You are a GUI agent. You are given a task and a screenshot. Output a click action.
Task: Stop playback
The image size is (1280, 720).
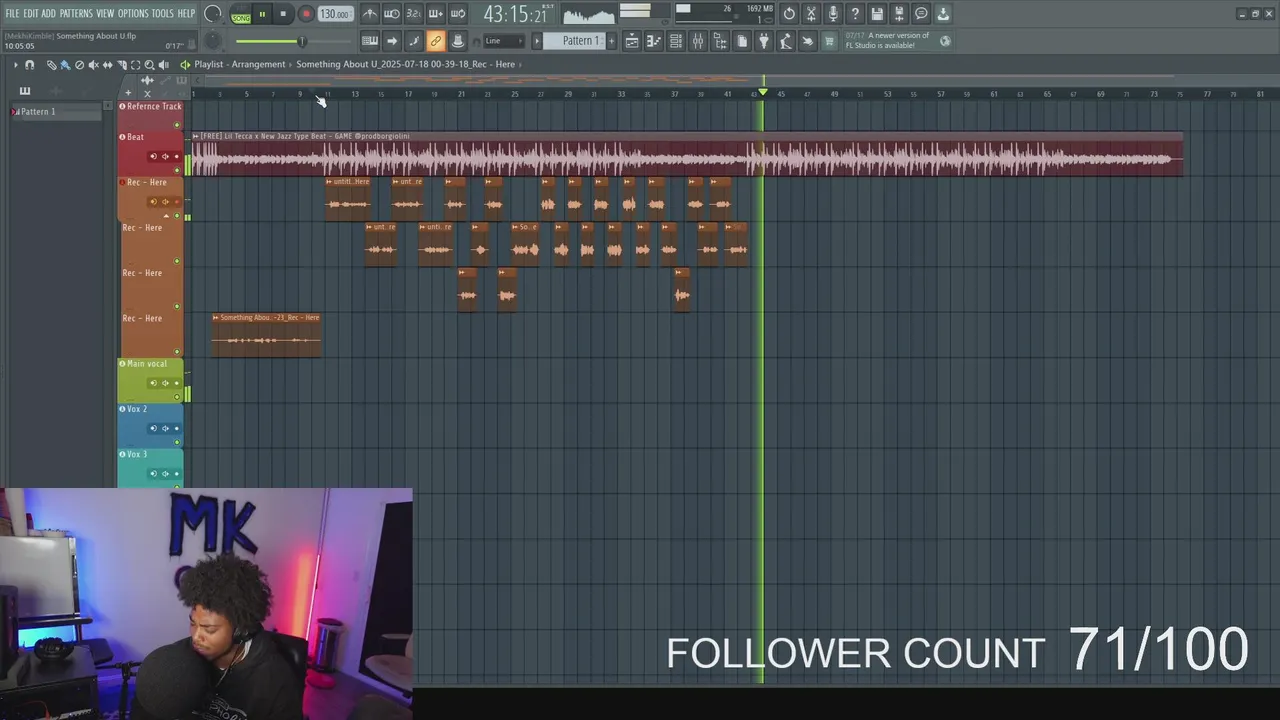pyautogui.click(x=283, y=14)
